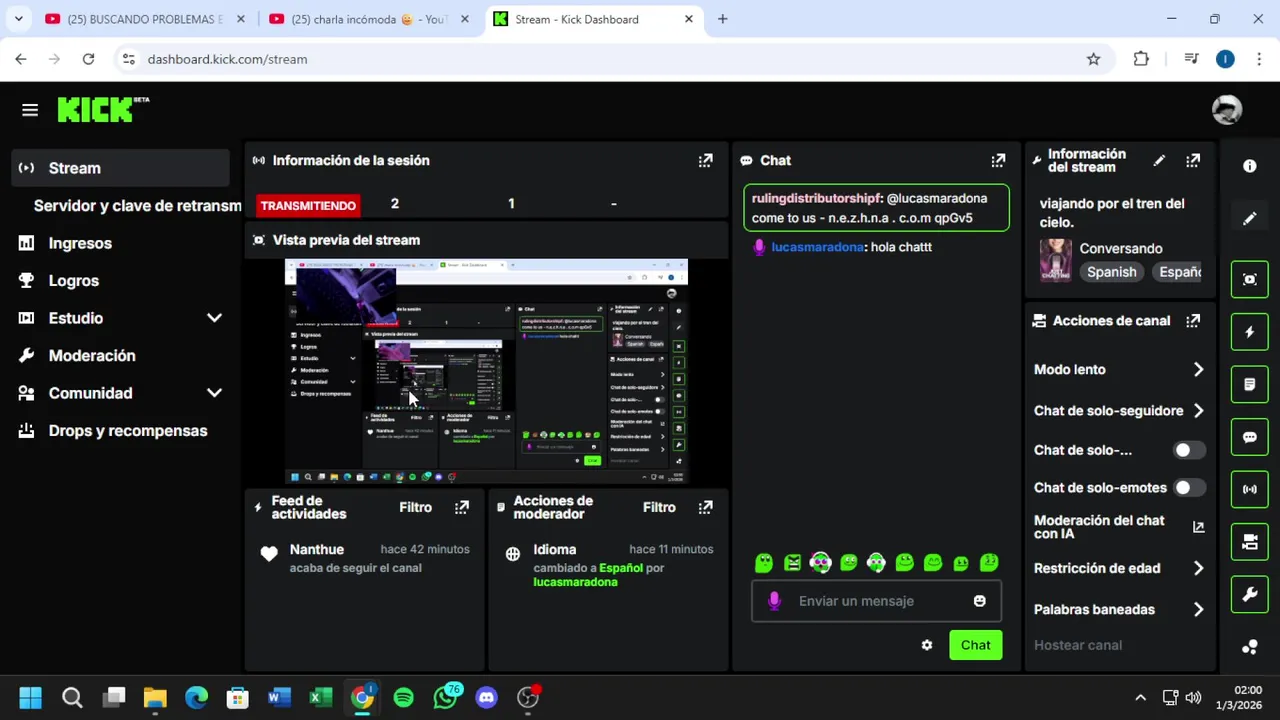Screen dimensions: 1280x720
Task: Click the stream preview video thumbnail
Action: coord(486,372)
